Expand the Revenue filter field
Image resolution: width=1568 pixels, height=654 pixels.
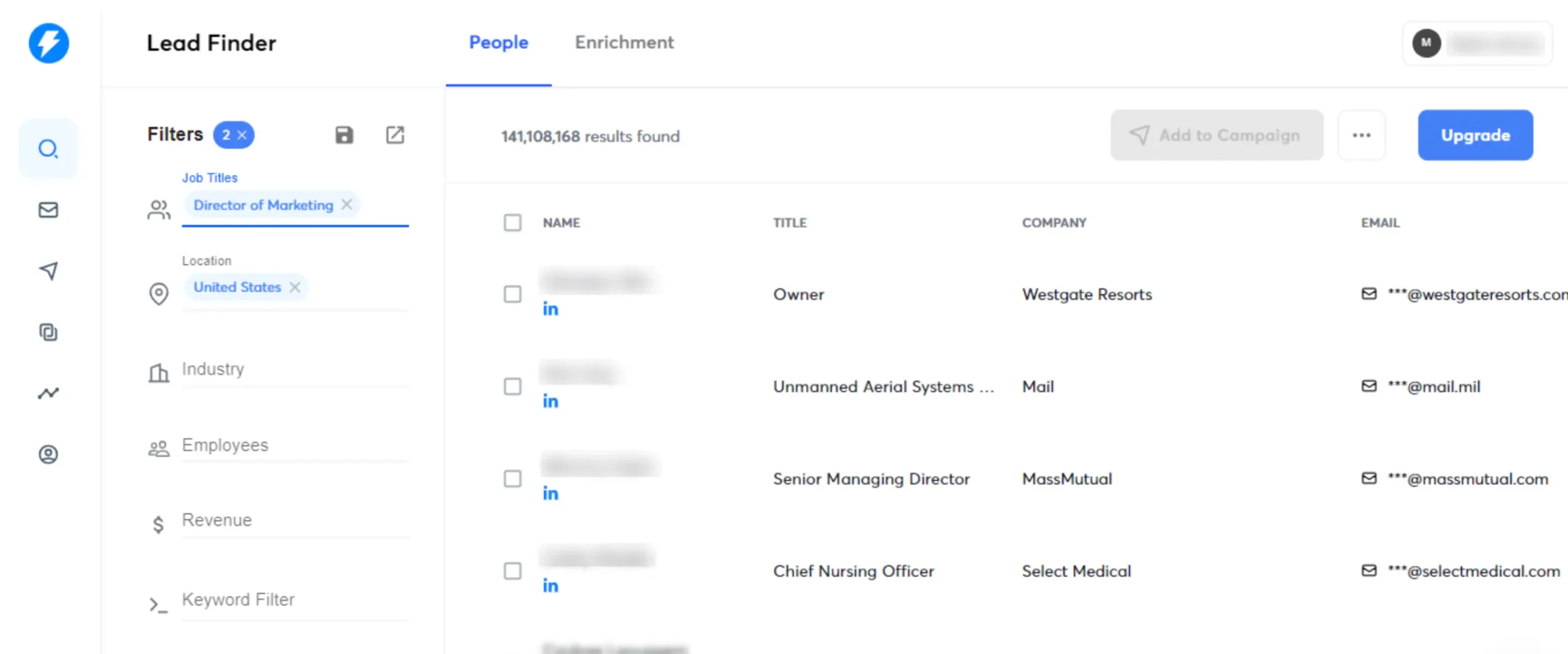[x=294, y=521]
